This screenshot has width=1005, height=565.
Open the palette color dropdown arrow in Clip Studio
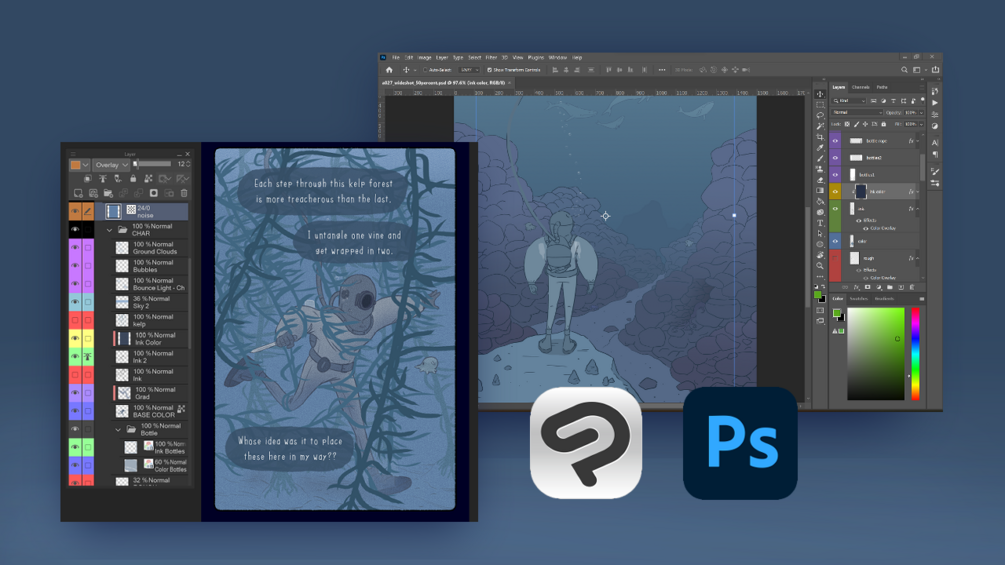pos(85,165)
